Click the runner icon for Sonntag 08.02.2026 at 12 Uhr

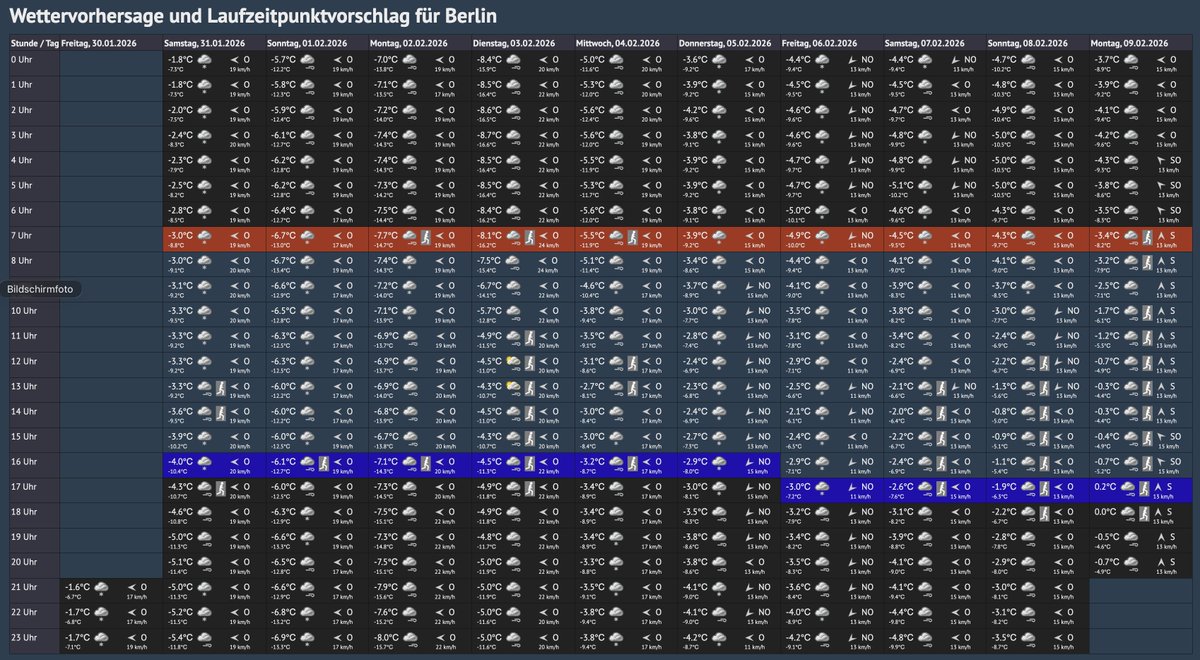(1044, 363)
